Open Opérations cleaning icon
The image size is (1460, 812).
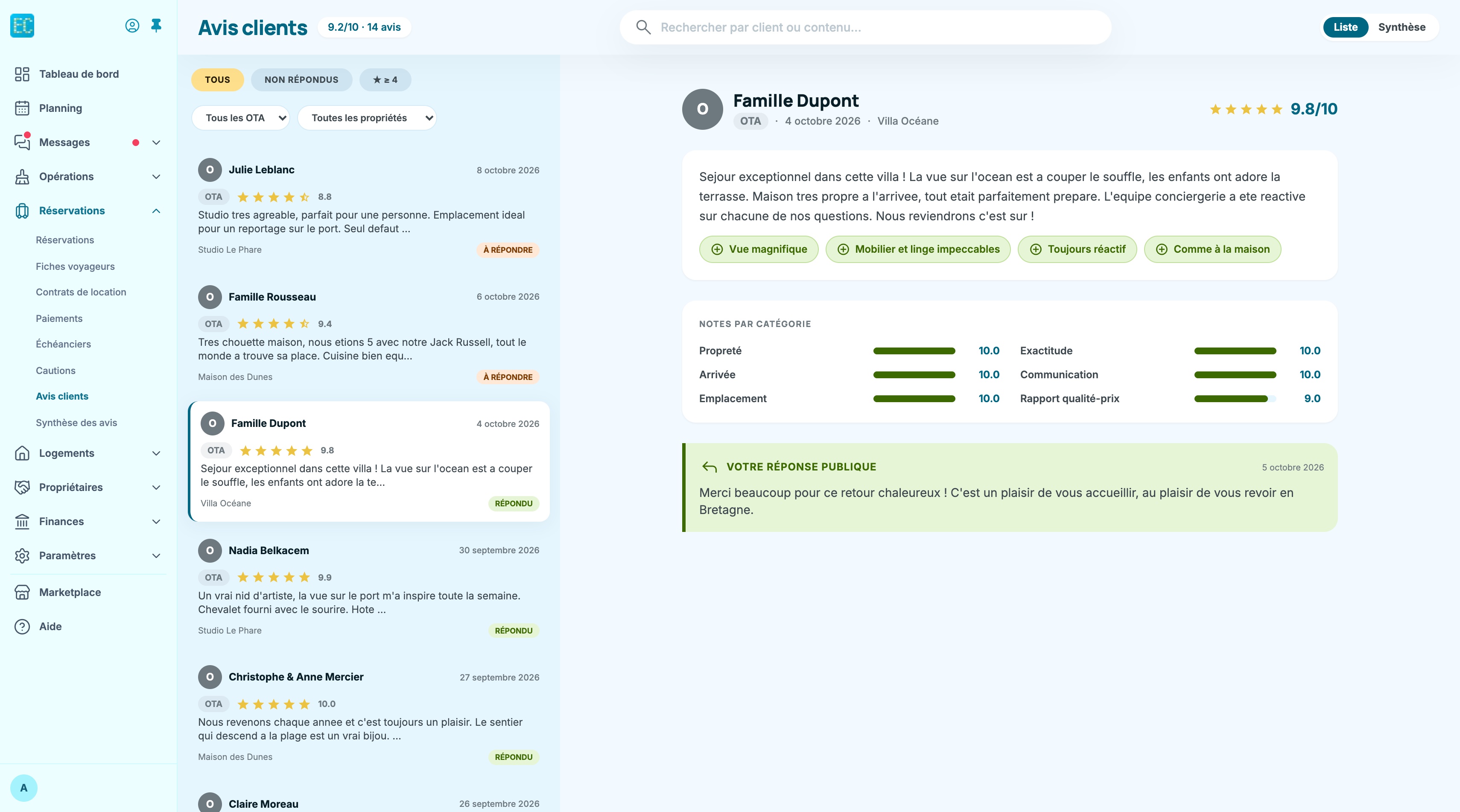22,177
